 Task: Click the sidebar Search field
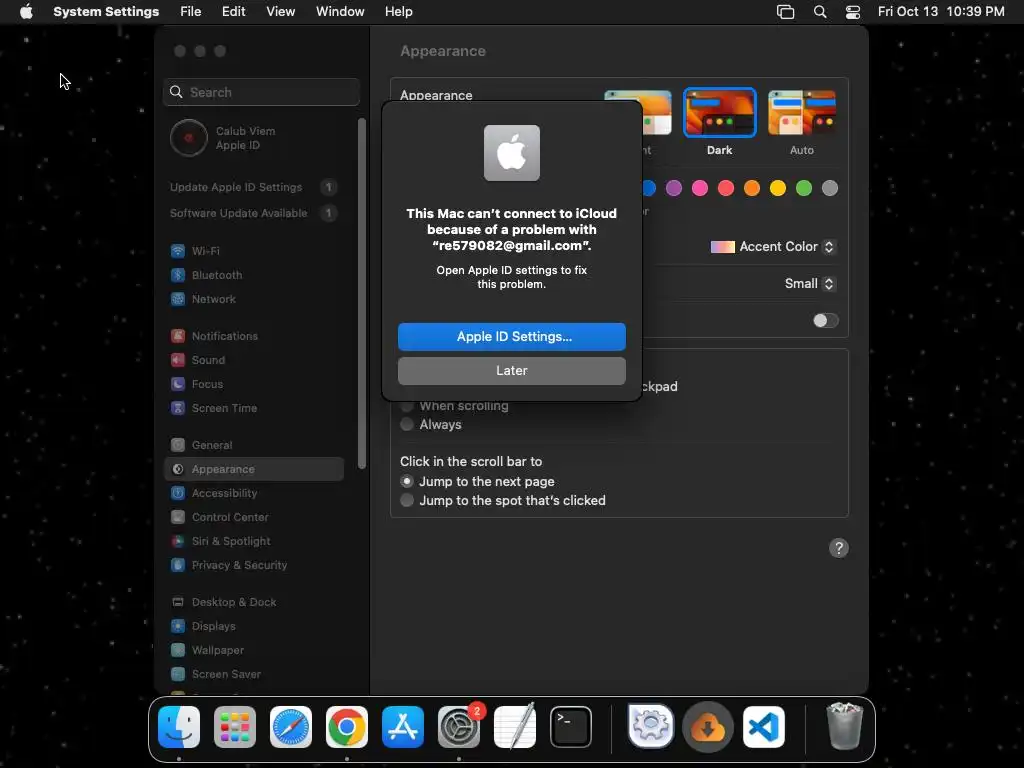261,92
